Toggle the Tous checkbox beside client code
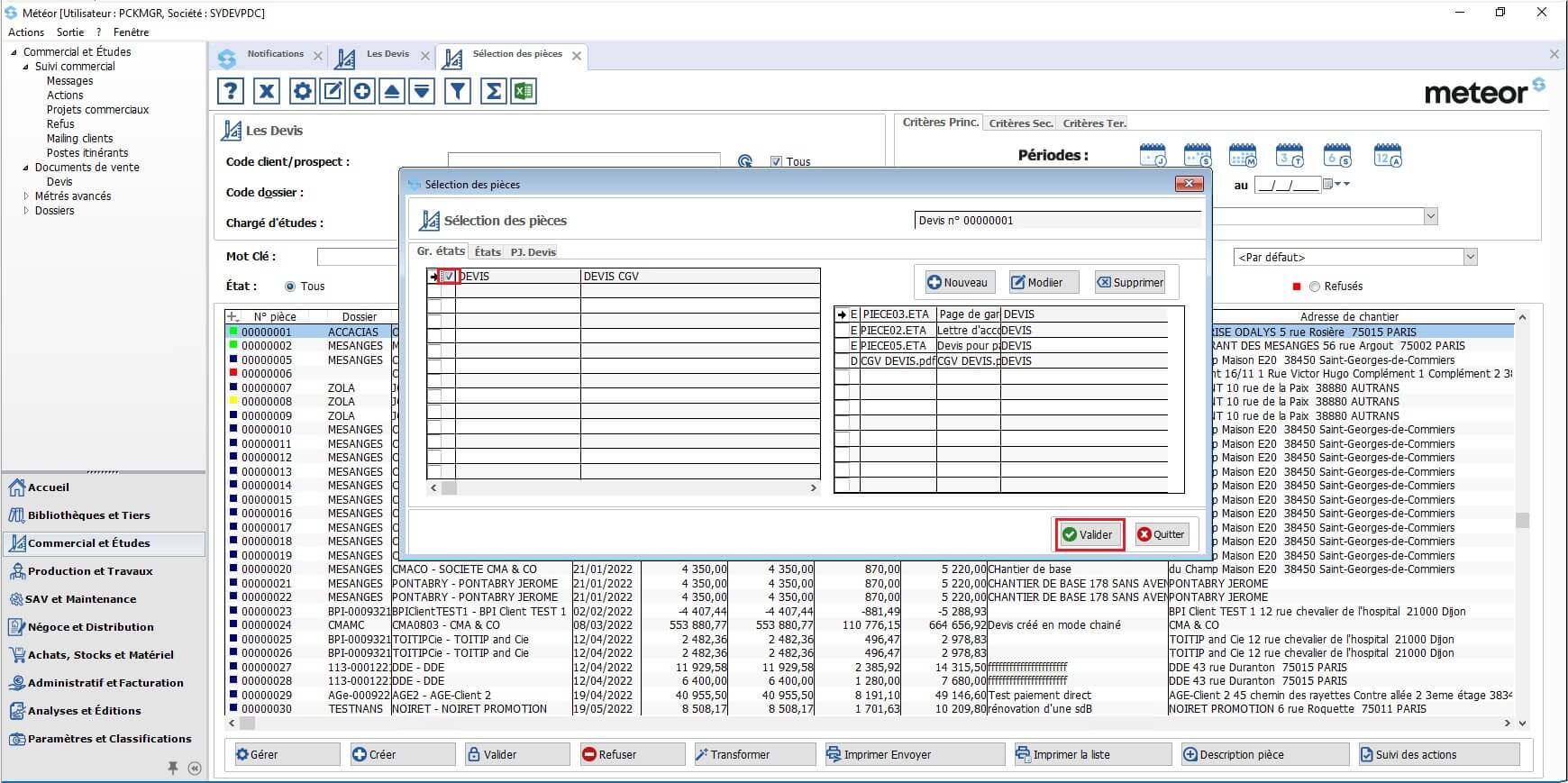 776,161
